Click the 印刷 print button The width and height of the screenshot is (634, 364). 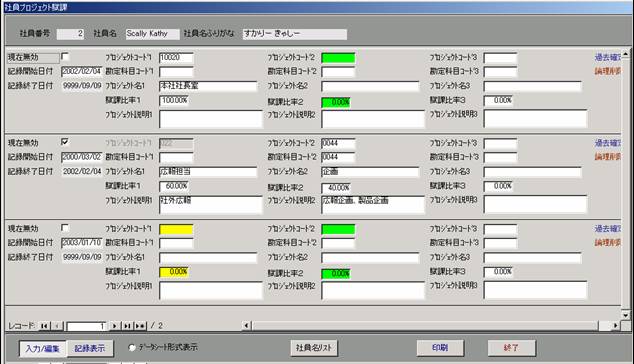(x=440, y=348)
